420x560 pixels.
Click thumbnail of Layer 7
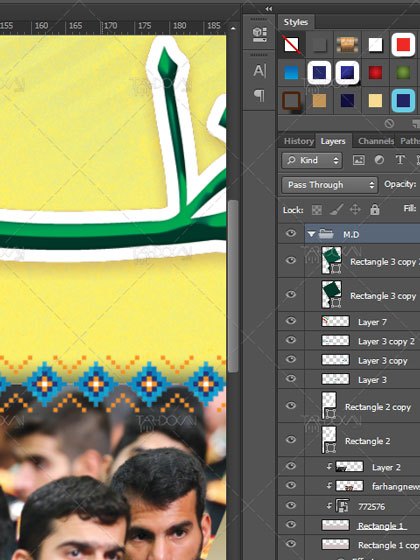335,321
